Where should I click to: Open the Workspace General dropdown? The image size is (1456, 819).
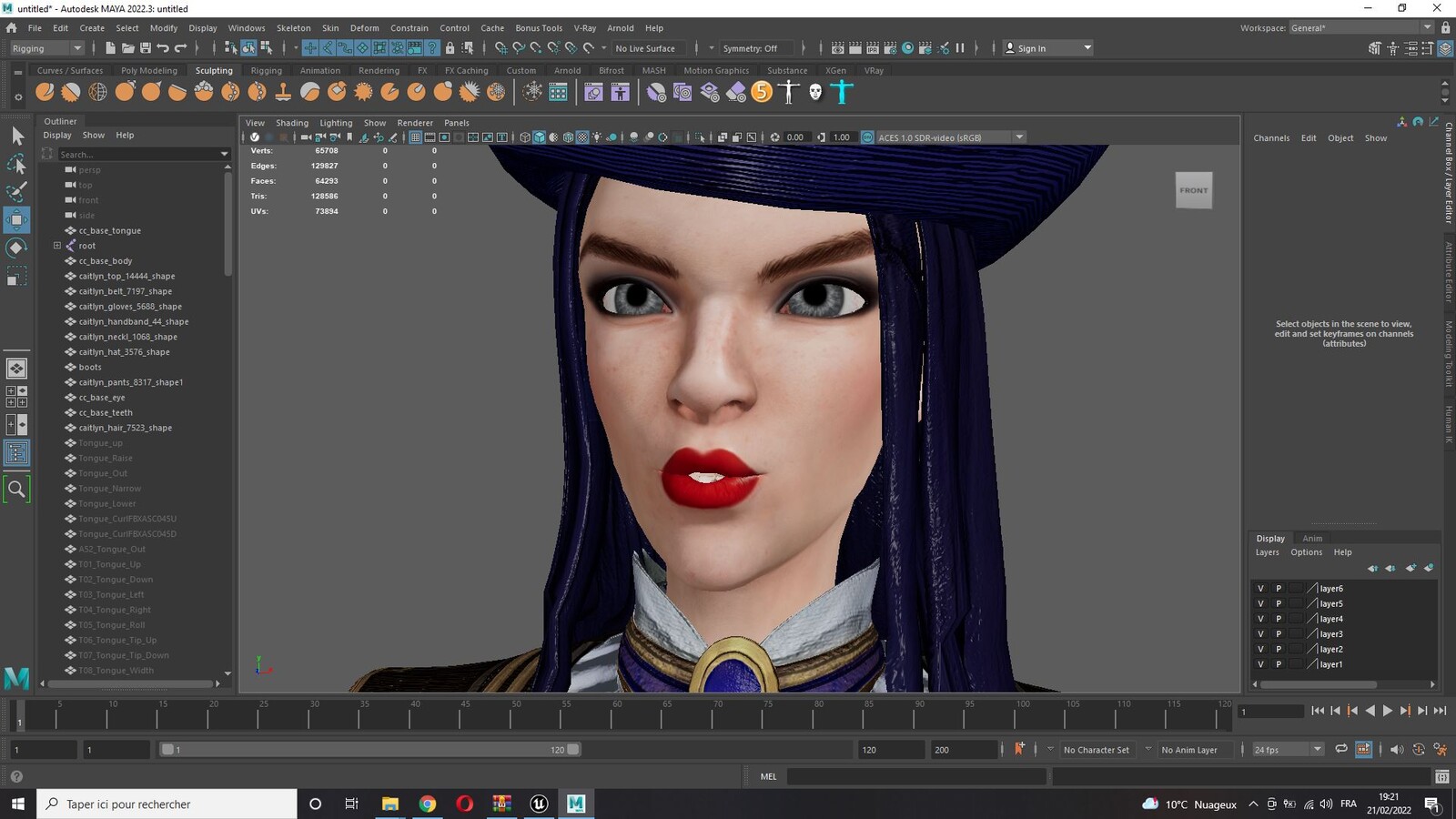click(1360, 27)
